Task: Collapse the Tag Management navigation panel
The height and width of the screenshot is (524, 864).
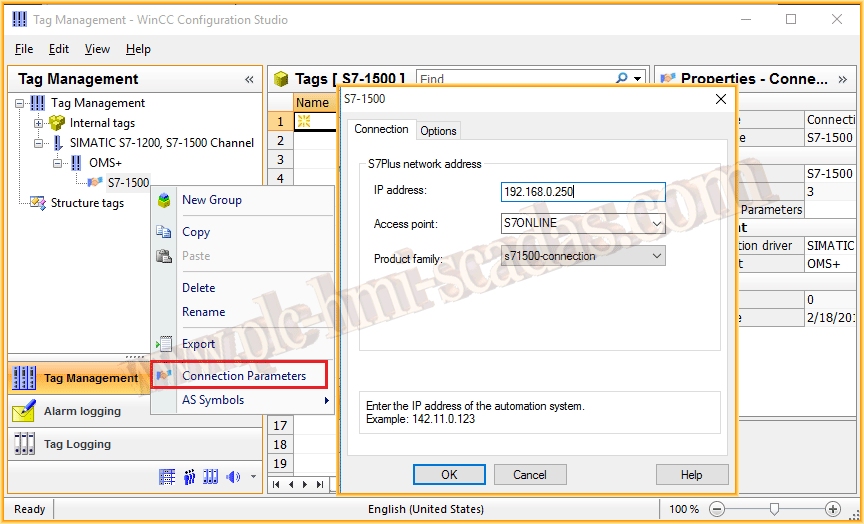Action: 249,79
